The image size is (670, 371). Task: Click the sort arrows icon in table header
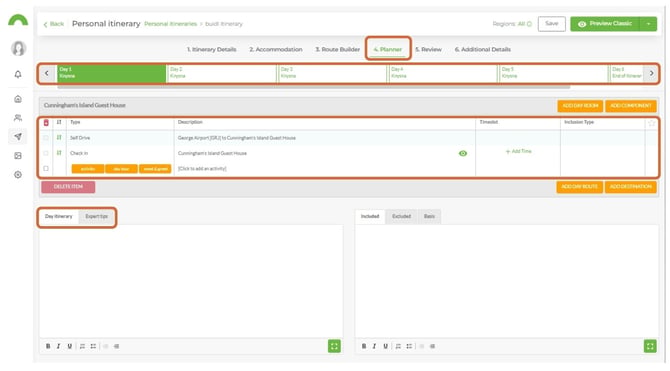(x=59, y=122)
